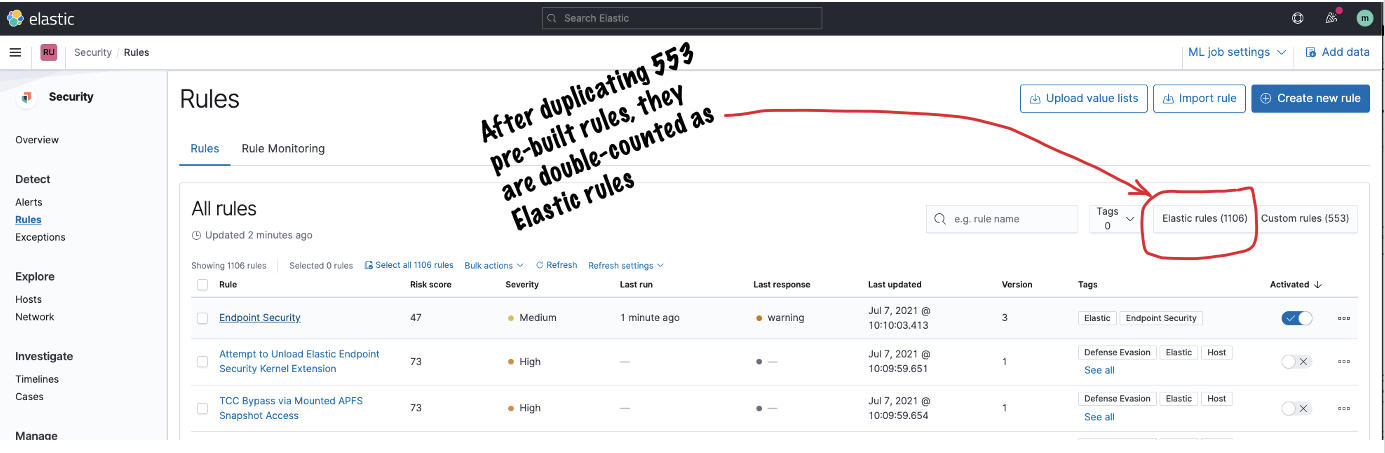Viewport: 1385px width, 453px height.
Task: Click the Security app logo icon
Action: pos(27,97)
